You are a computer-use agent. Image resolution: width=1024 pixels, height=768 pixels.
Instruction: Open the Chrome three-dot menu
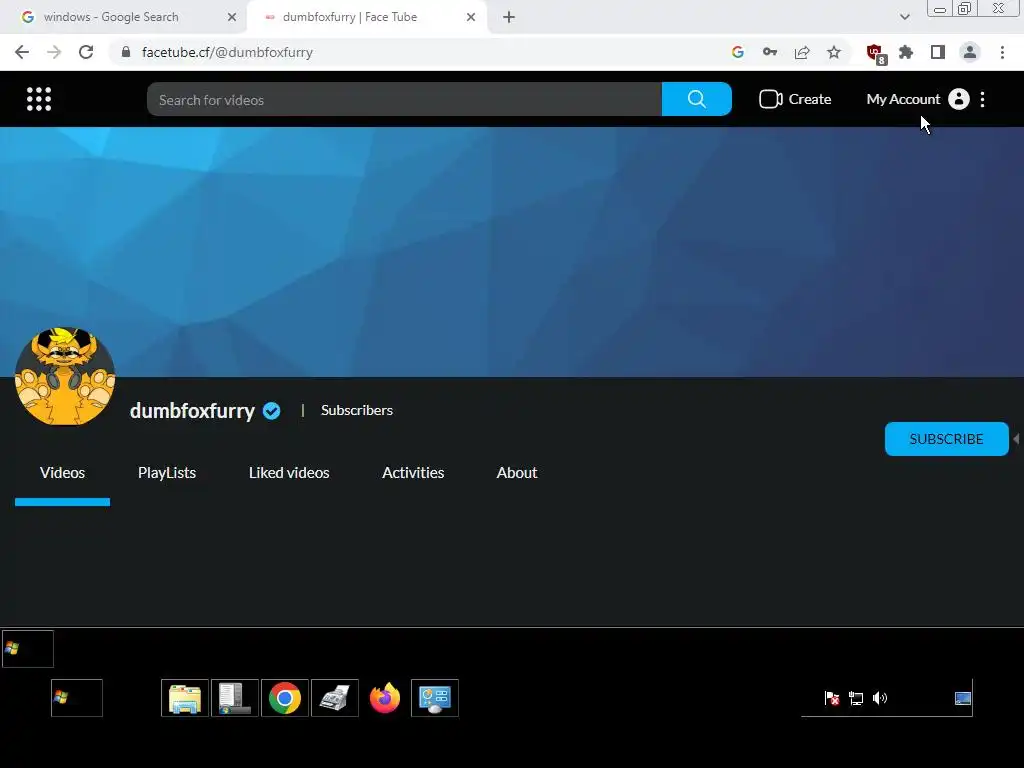click(x=1002, y=52)
